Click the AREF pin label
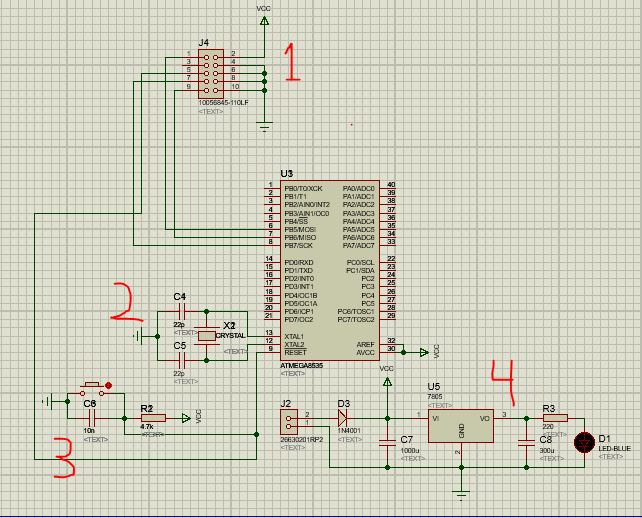The image size is (642, 518). tap(366, 345)
